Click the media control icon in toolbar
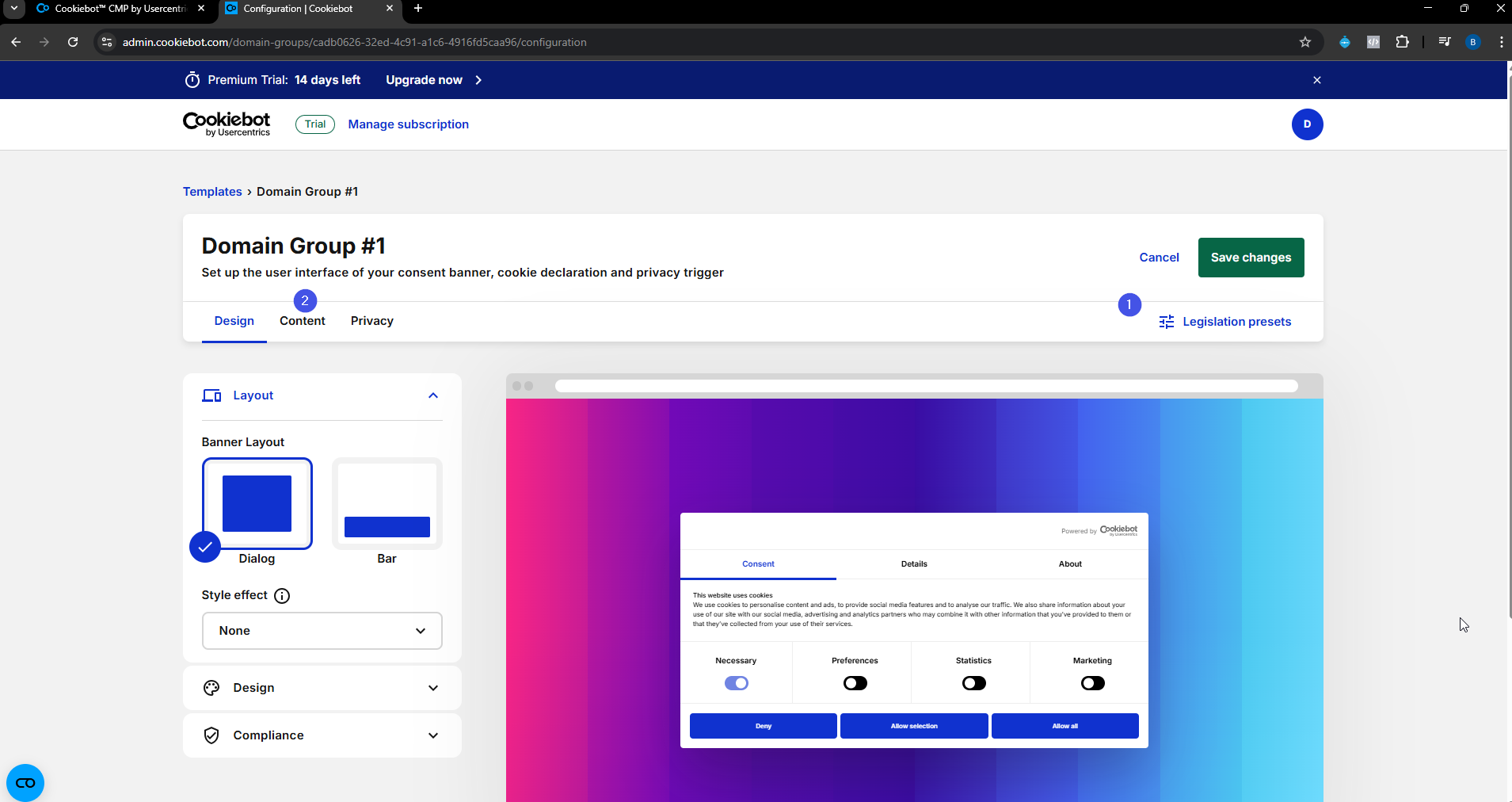This screenshot has width=1512, height=802. coord(1445,42)
